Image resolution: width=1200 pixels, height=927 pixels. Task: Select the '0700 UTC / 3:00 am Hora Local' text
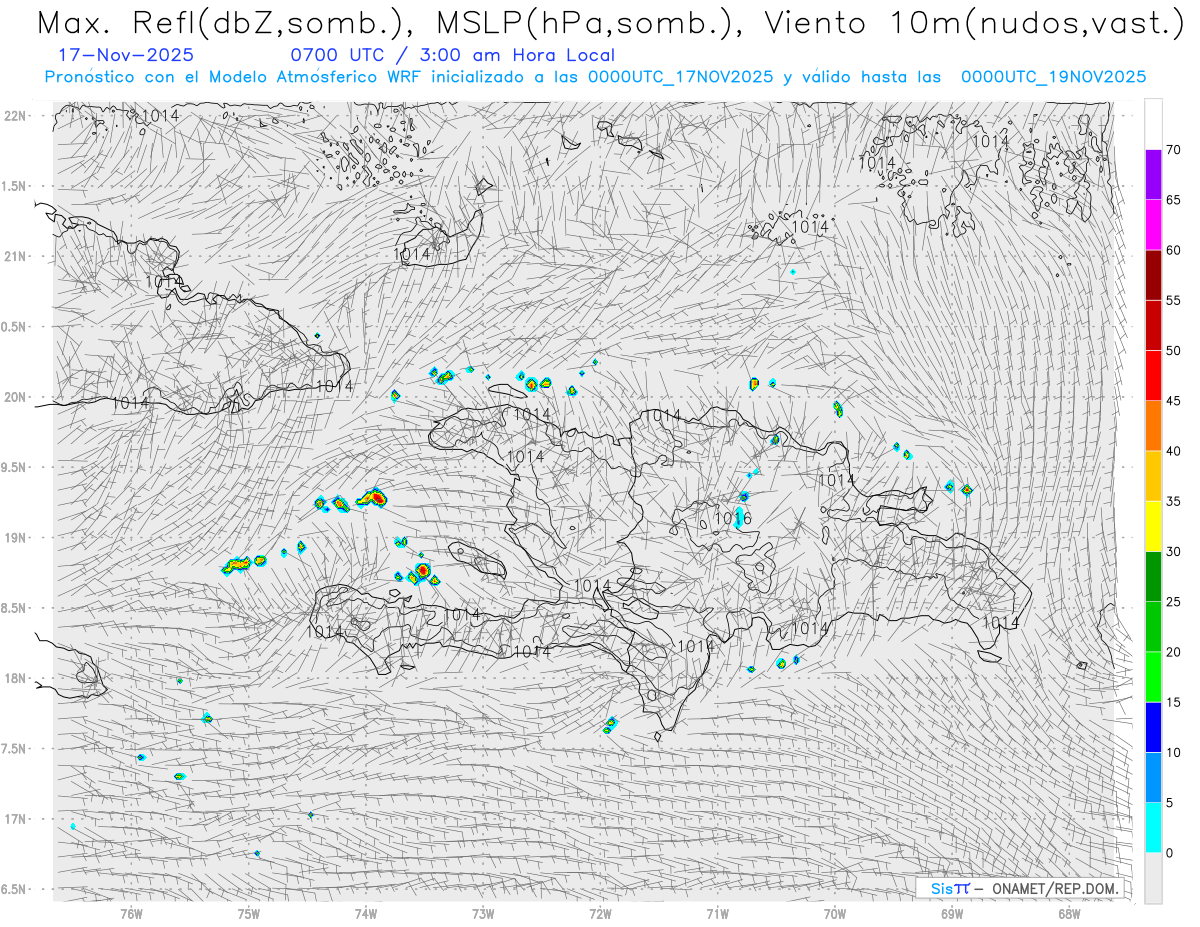click(452, 55)
